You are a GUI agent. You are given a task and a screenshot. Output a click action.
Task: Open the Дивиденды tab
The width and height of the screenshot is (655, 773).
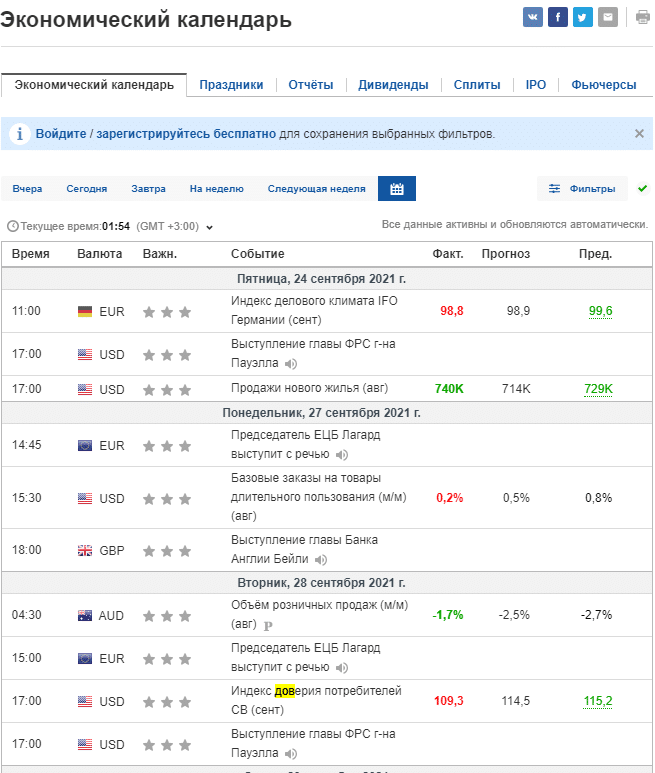(393, 85)
